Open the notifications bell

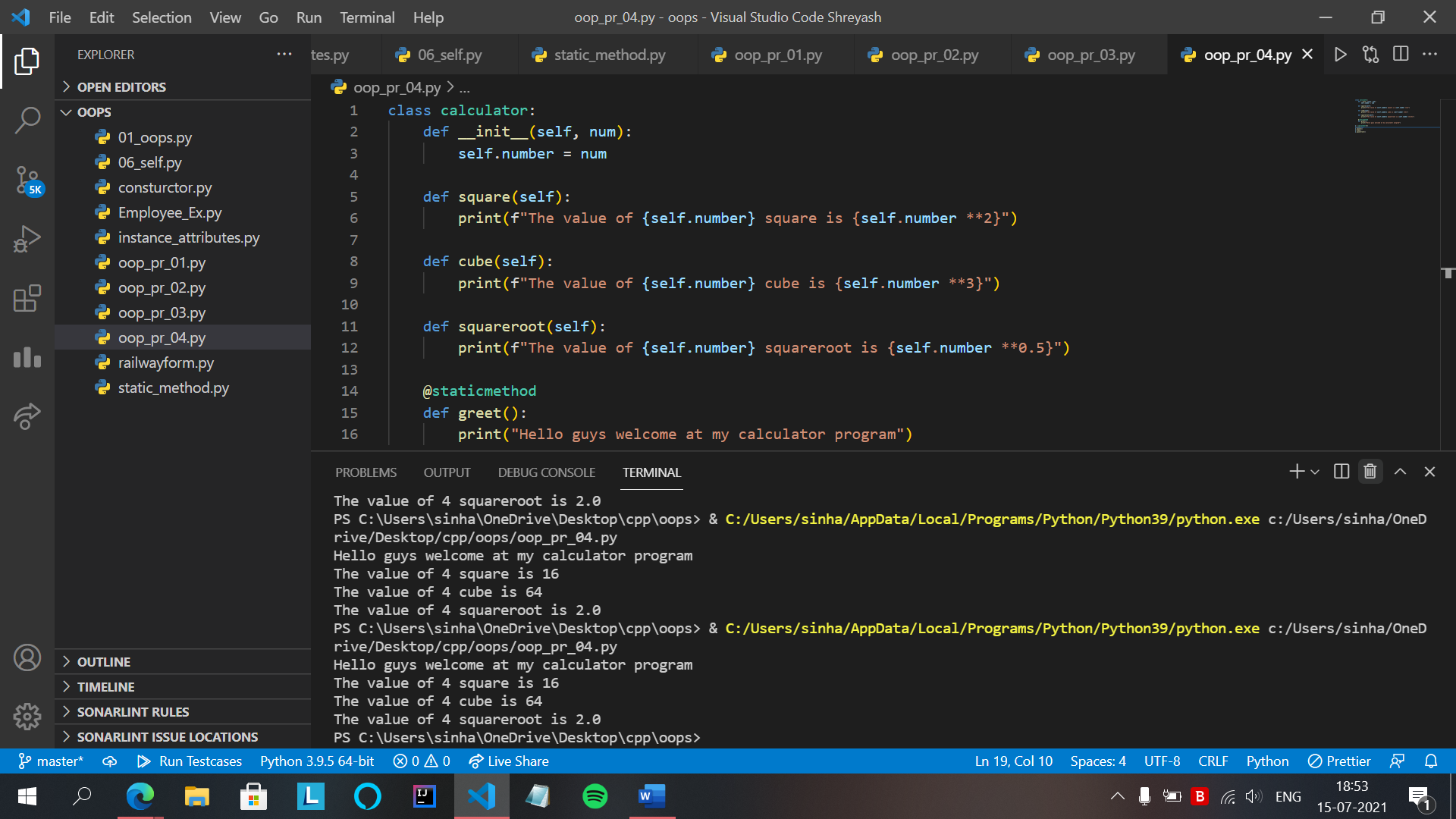pyautogui.click(x=1432, y=761)
